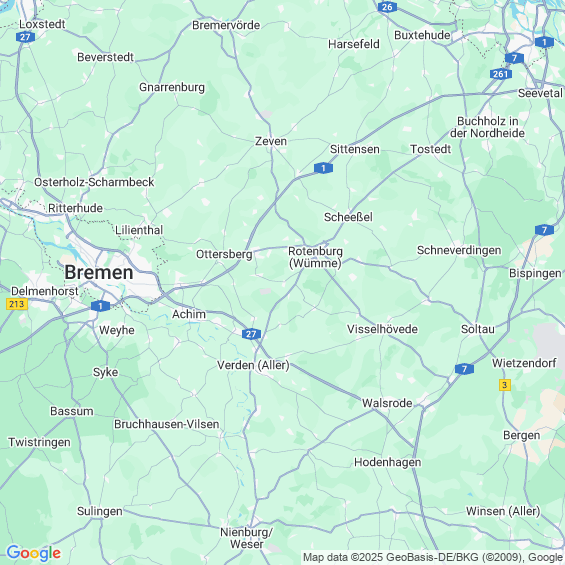This screenshot has height=565, width=565.
Task: Select the Verden (Aller) town label
Action: click(x=253, y=365)
